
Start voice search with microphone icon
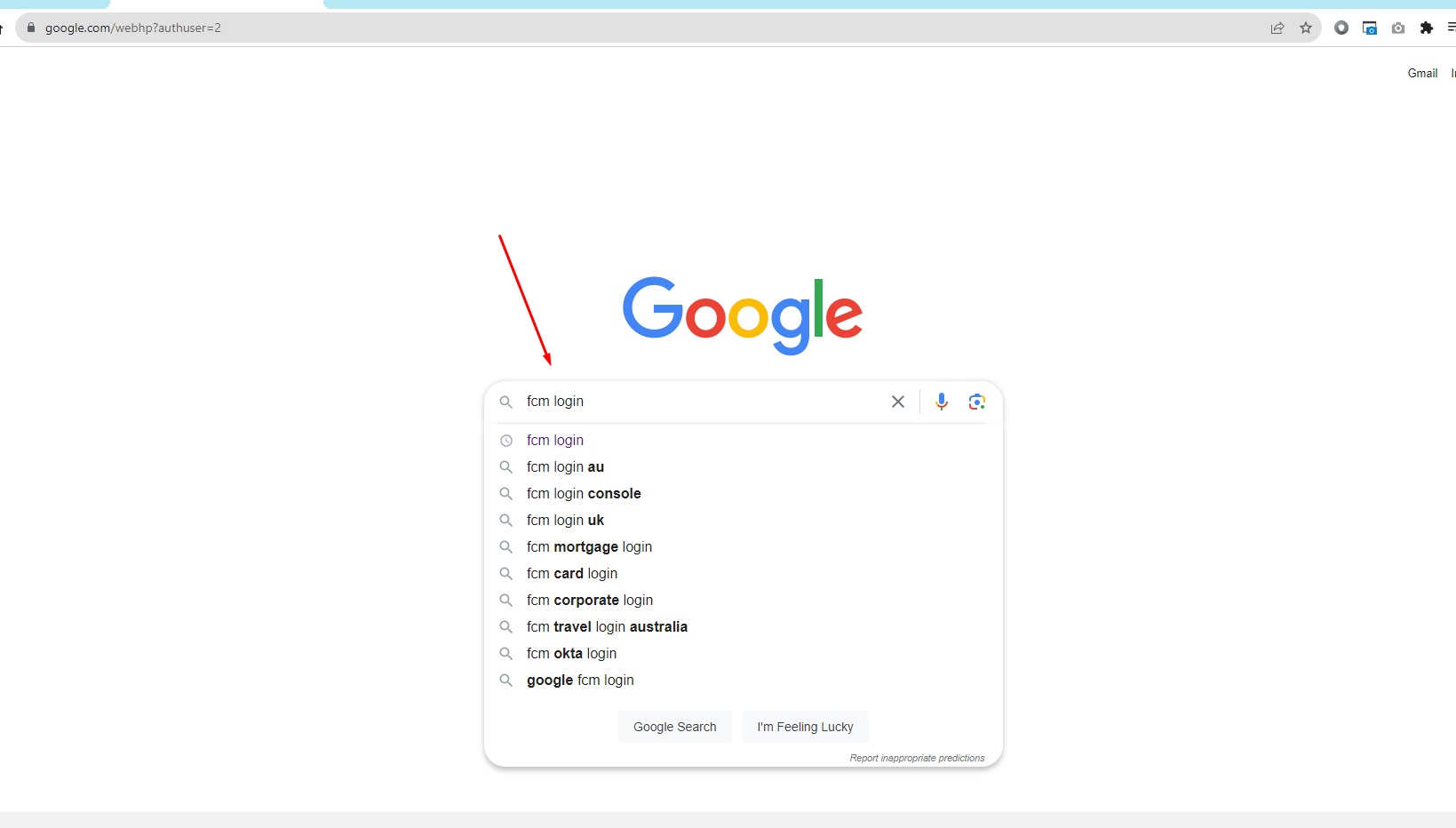(x=942, y=402)
